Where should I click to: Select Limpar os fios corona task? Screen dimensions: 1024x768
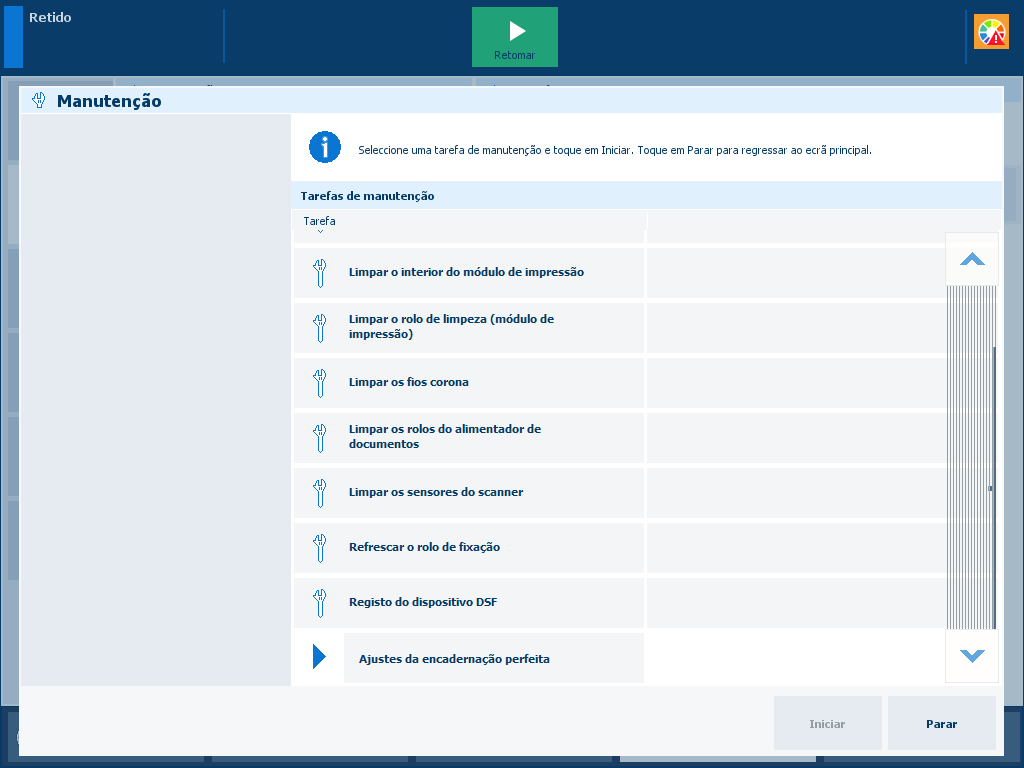[x=469, y=383]
